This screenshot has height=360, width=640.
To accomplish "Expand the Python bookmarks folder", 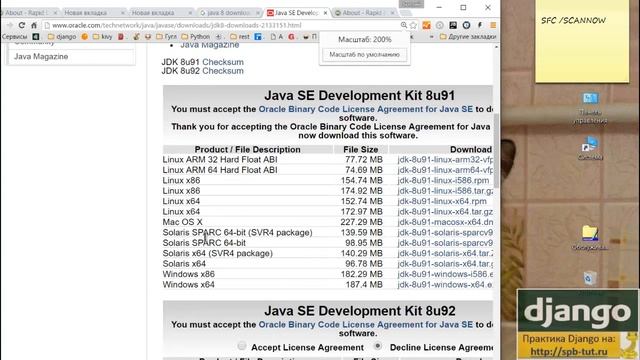I will click(196, 37).
